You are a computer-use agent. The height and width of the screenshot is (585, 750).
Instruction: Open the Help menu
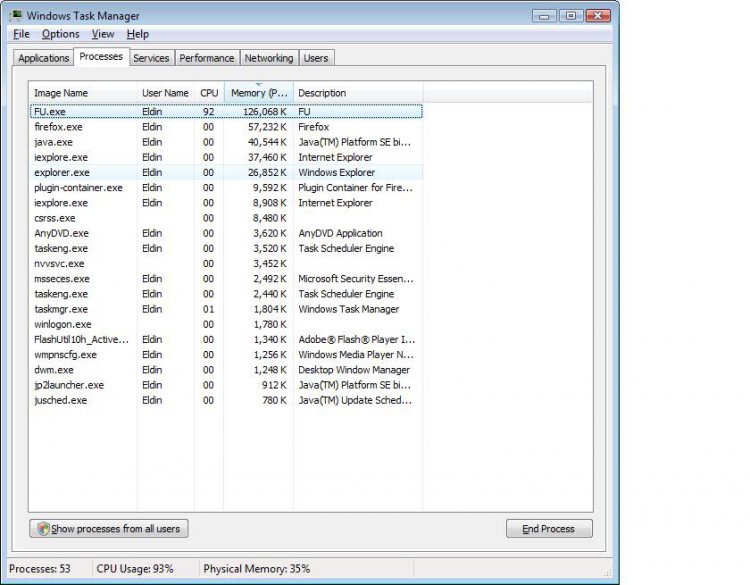click(138, 34)
